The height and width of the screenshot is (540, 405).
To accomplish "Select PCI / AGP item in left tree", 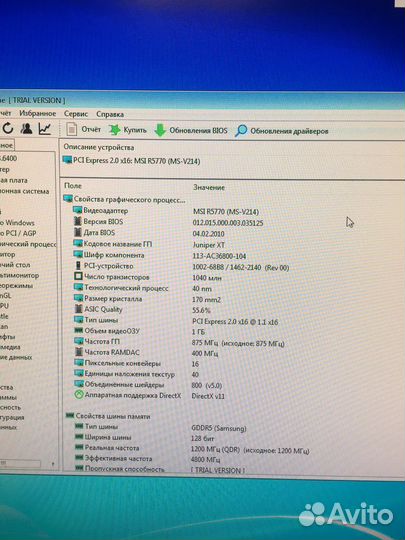I will pyautogui.click(x=18, y=233).
